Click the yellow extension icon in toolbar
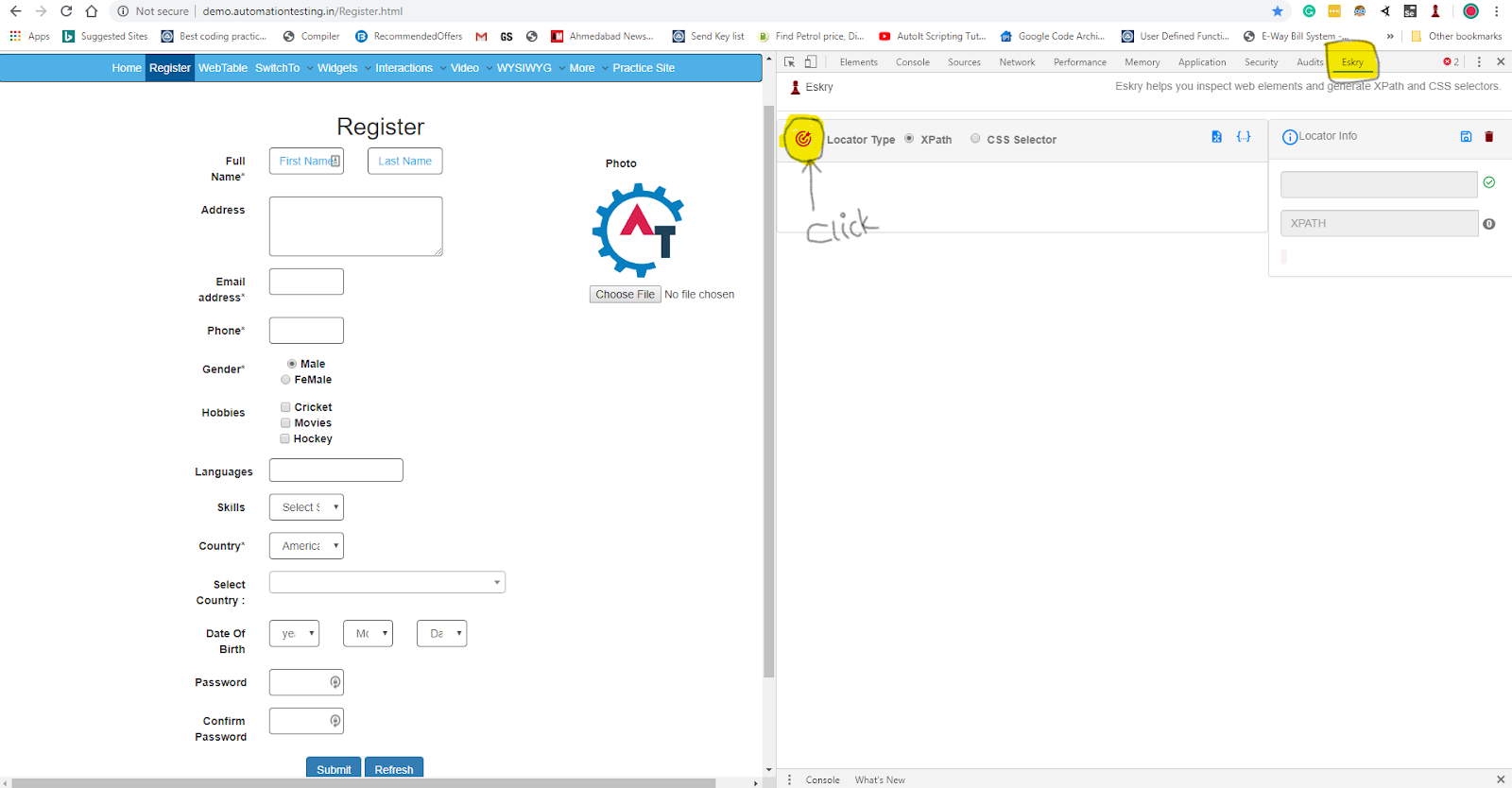 pyautogui.click(x=1334, y=11)
